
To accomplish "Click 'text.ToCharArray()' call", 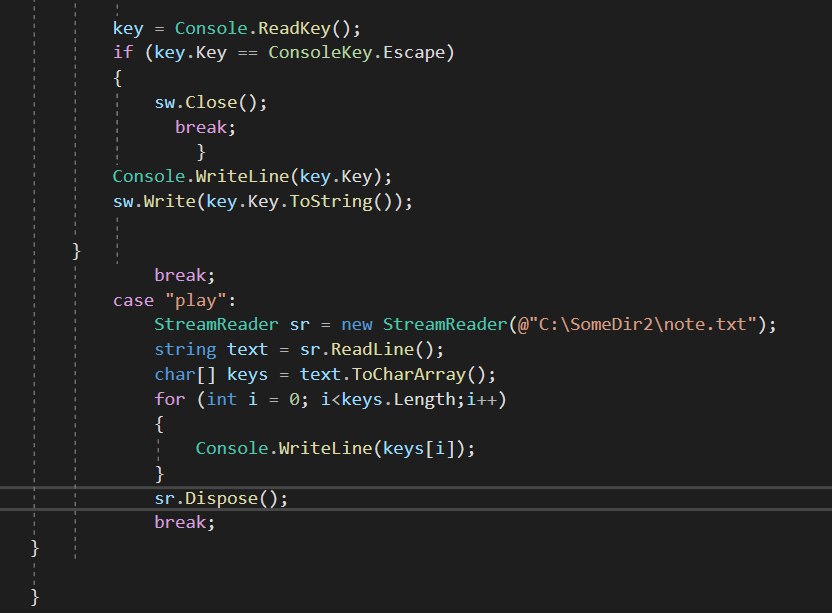I will click(x=397, y=374).
